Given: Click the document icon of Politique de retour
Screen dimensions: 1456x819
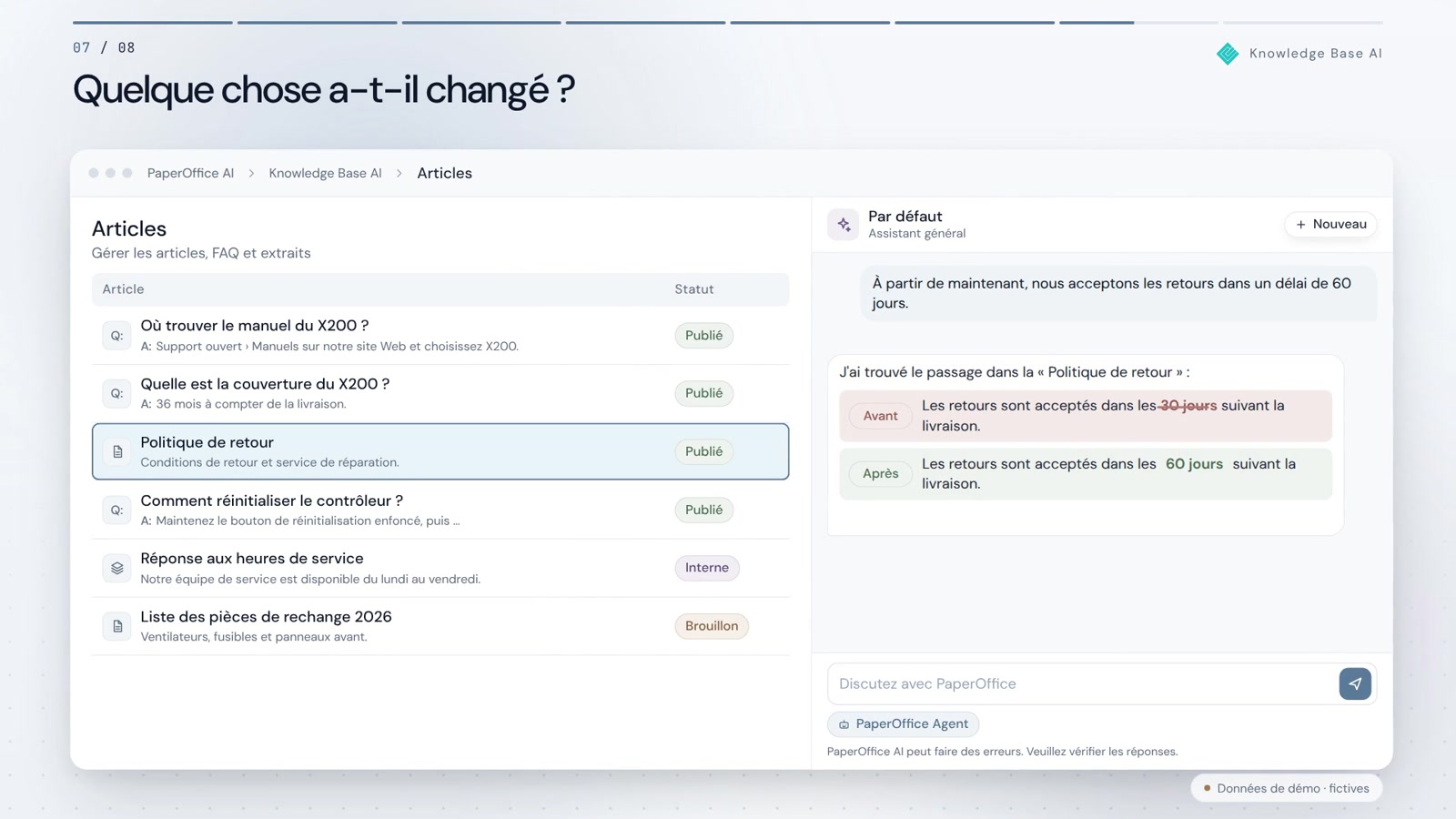Looking at the screenshot, I should point(116,451).
